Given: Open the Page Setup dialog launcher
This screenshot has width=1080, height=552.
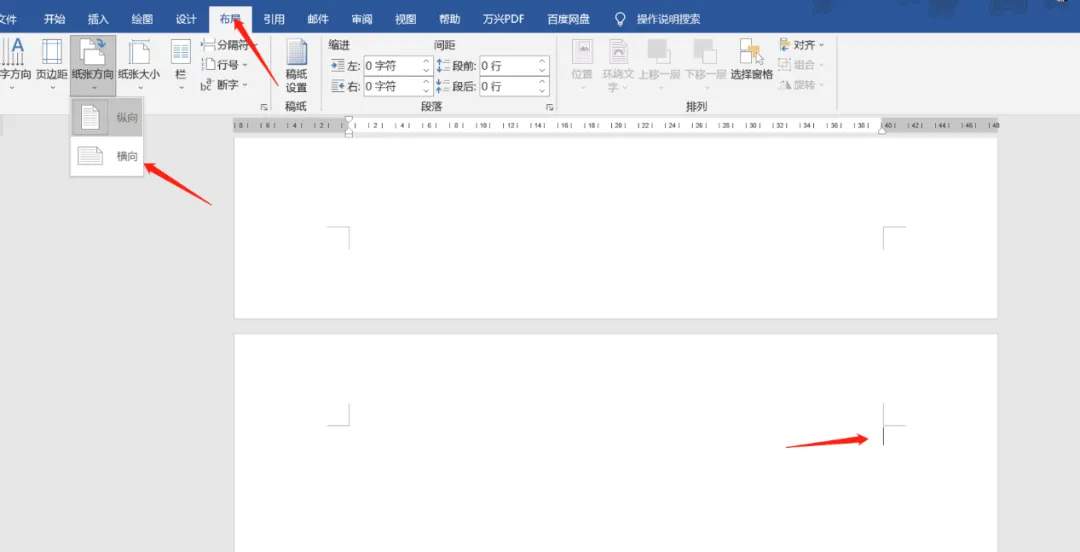Looking at the screenshot, I should 264,108.
